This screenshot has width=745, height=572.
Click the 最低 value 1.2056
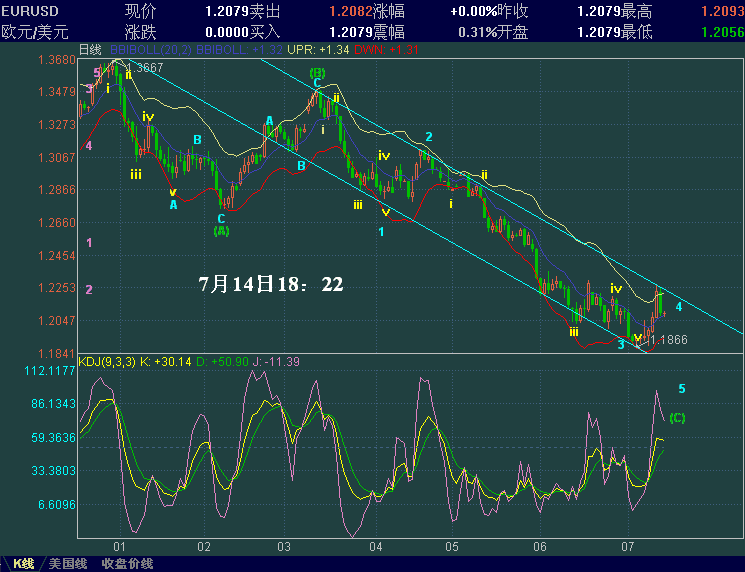coord(723,32)
